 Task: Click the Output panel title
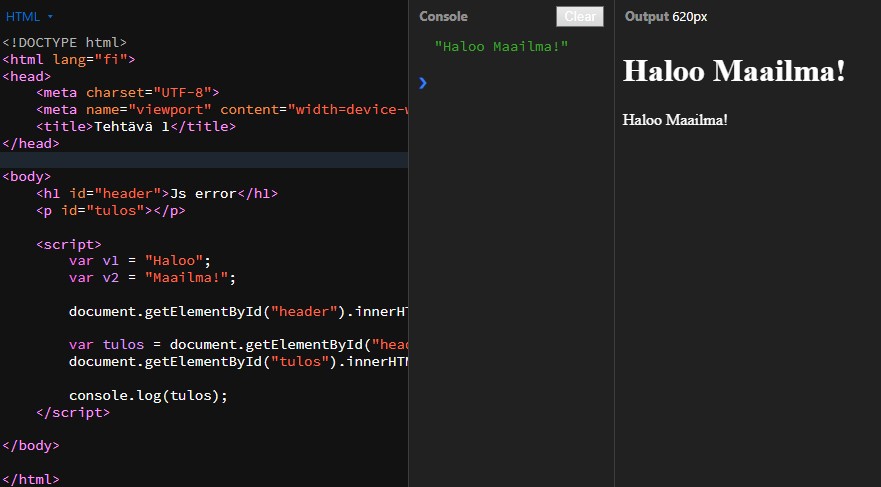click(646, 16)
